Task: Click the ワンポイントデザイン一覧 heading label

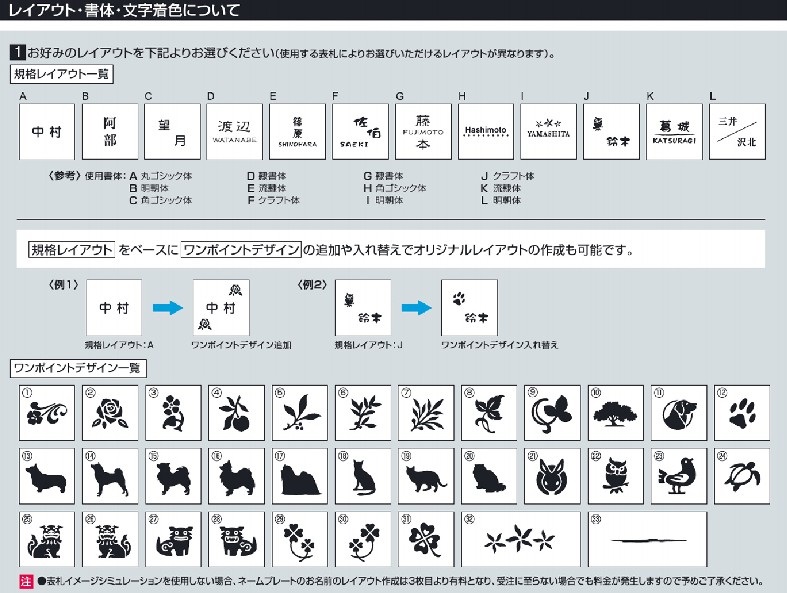Action: [x=74, y=369]
